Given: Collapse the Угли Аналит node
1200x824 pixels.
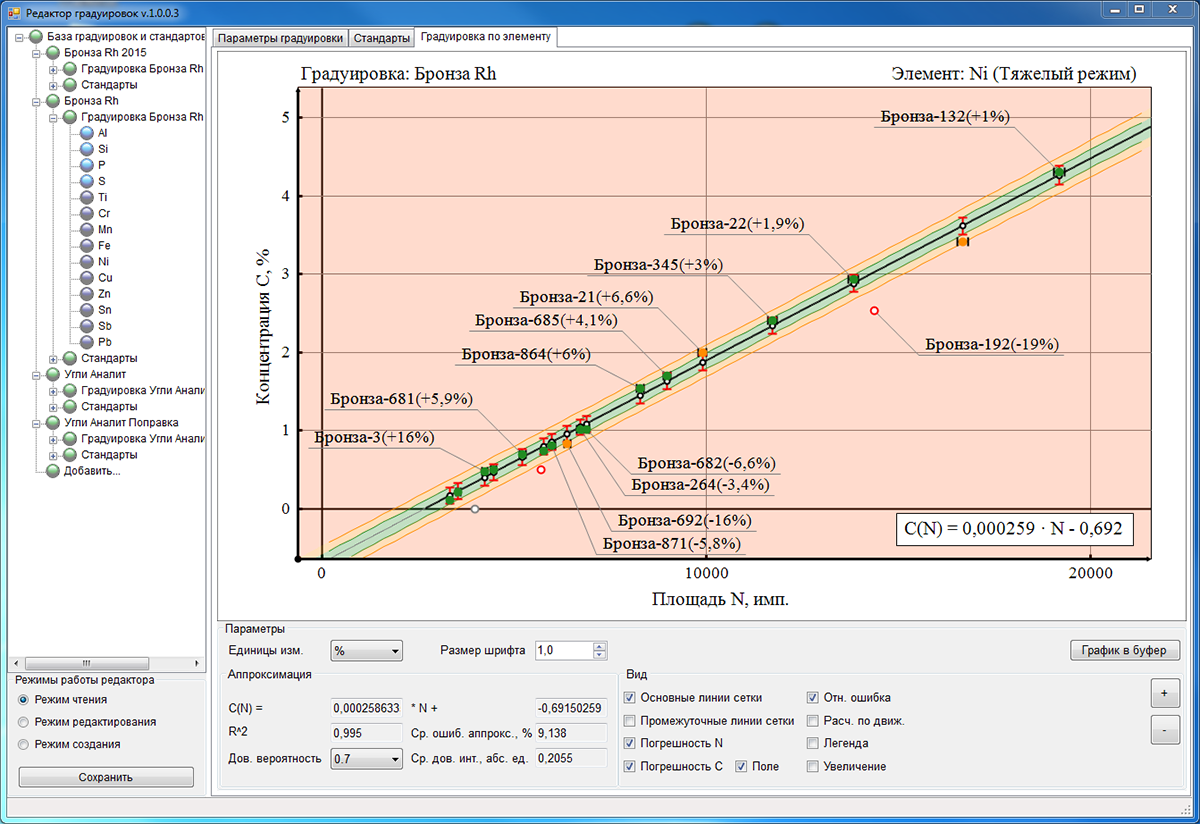Looking at the screenshot, I should tap(37, 375).
